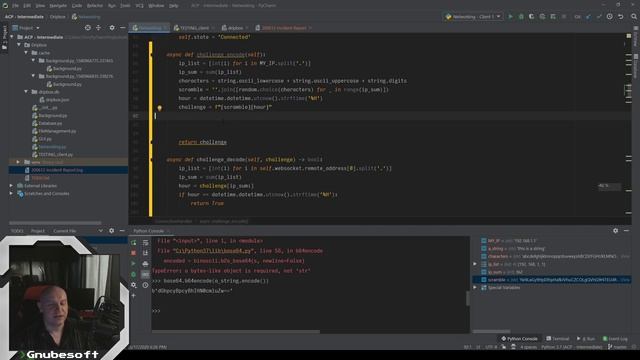The image size is (640, 360).
Task: Click the VCS commit icon
Action: 599,17
